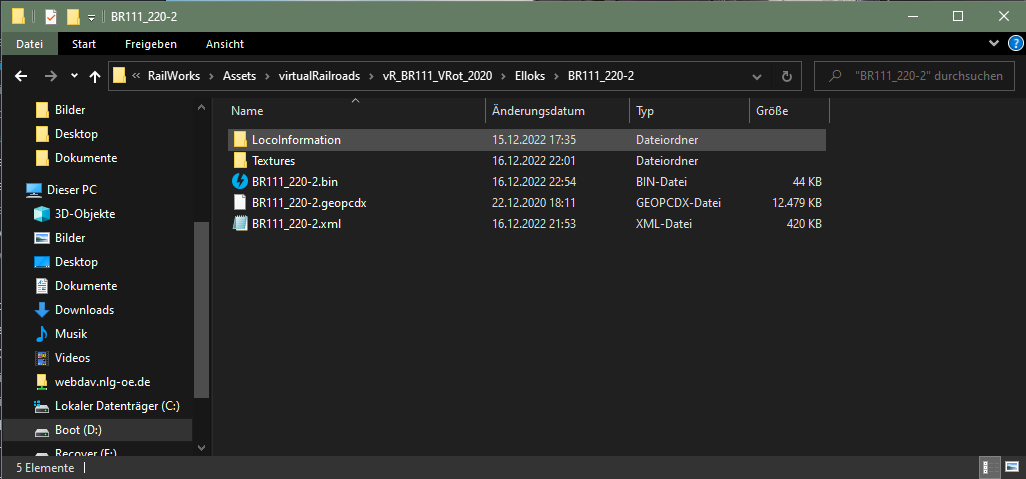Viewport: 1026px width, 479px height.
Task: Click type XML-Datei
Action: [x=663, y=223]
